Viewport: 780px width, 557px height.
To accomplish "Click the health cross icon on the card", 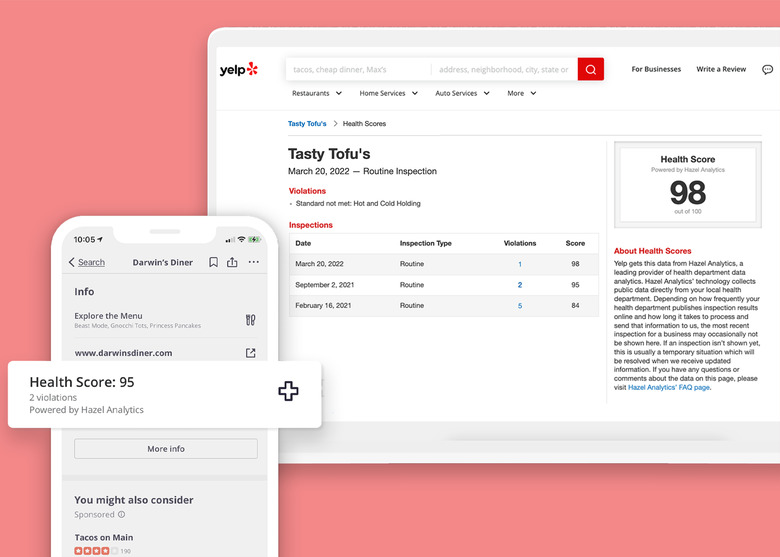I will [x=288, y=391].
